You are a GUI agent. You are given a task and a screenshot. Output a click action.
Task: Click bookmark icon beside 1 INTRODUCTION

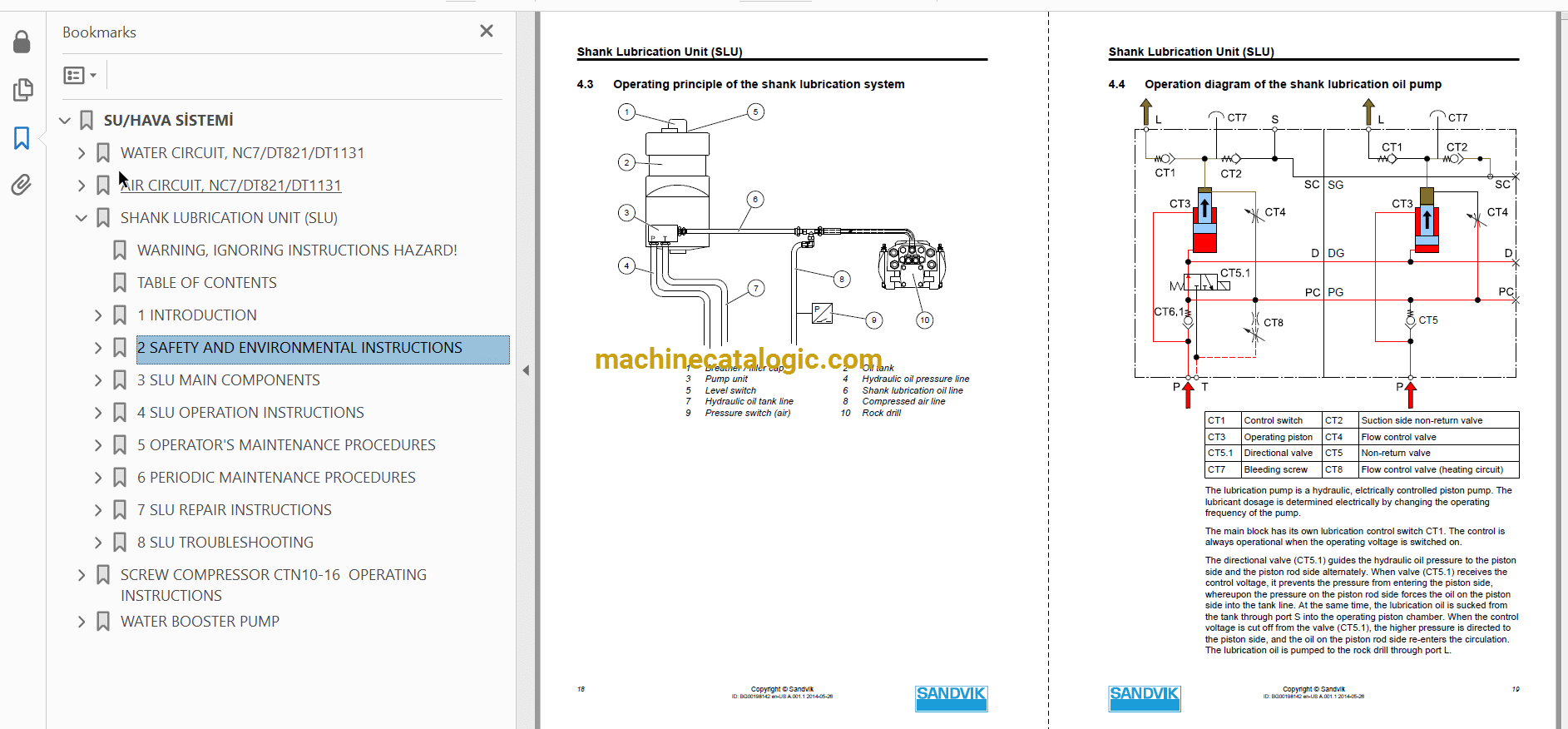(120, 315)
